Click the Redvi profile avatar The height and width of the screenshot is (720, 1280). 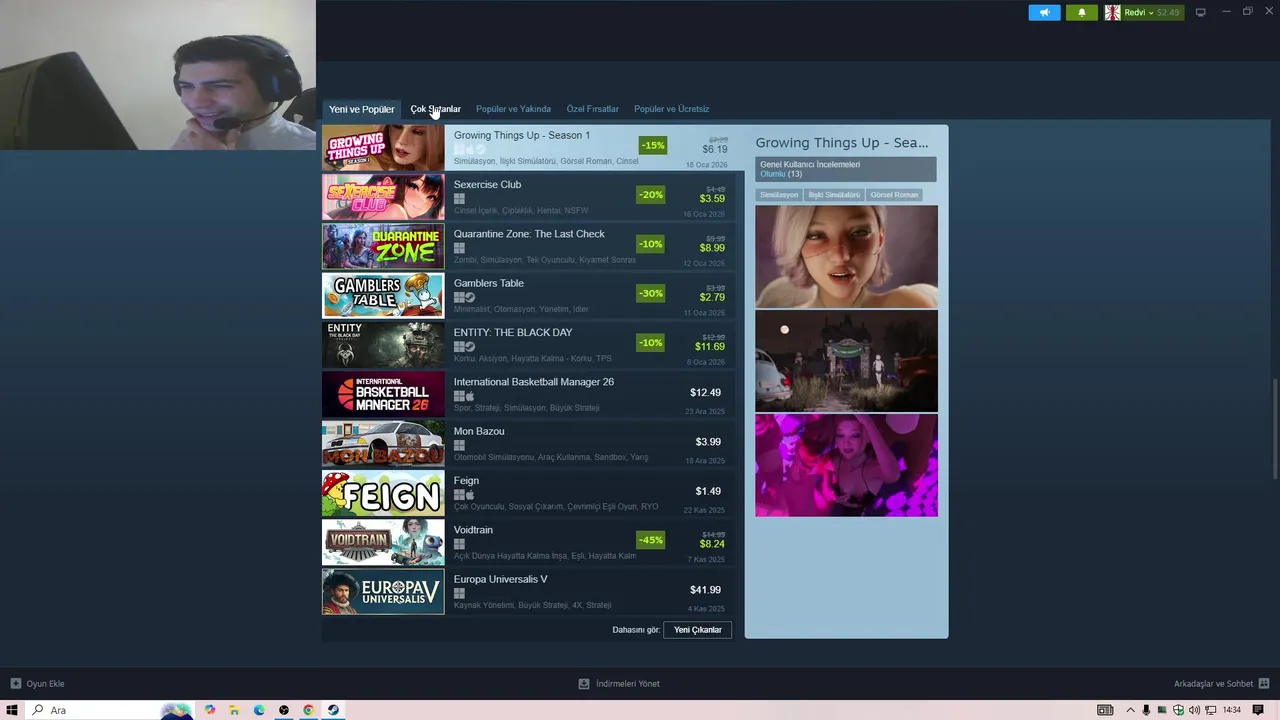tap(1112, 13)
